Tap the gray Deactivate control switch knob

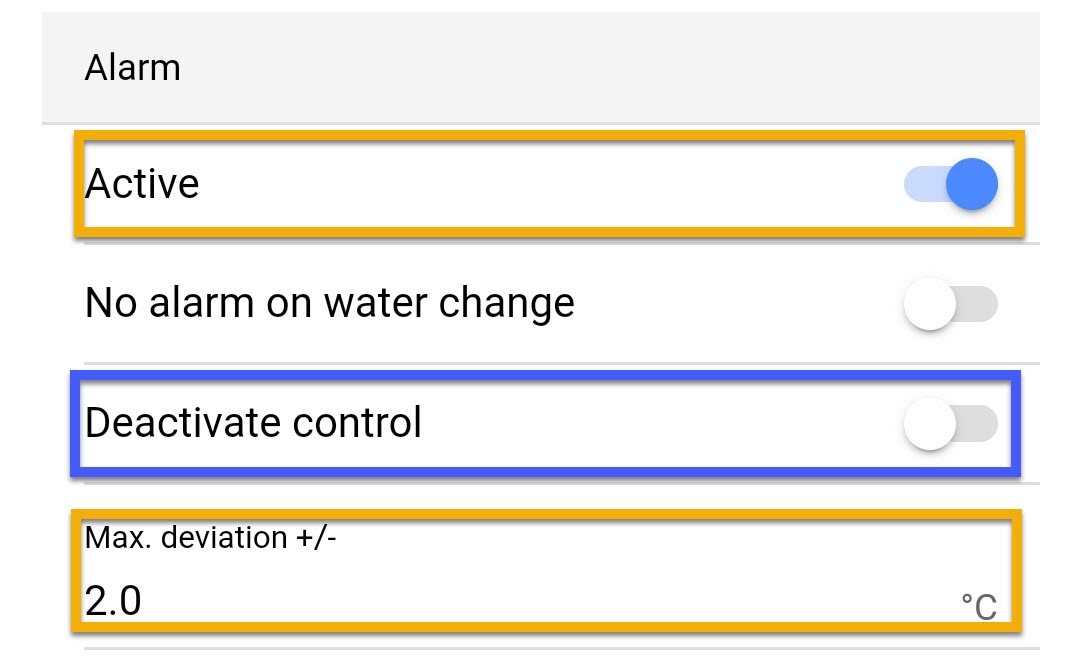(x=931, y=423)
